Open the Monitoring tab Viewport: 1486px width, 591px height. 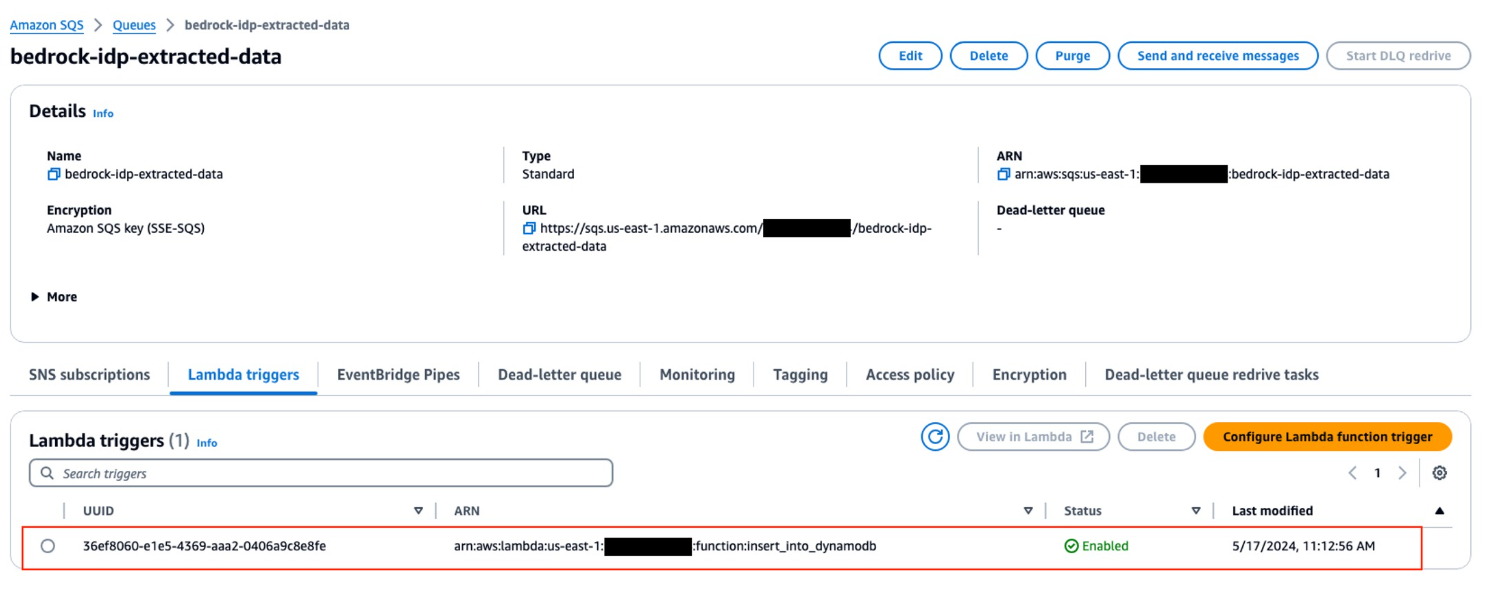[x=697, y=375]
